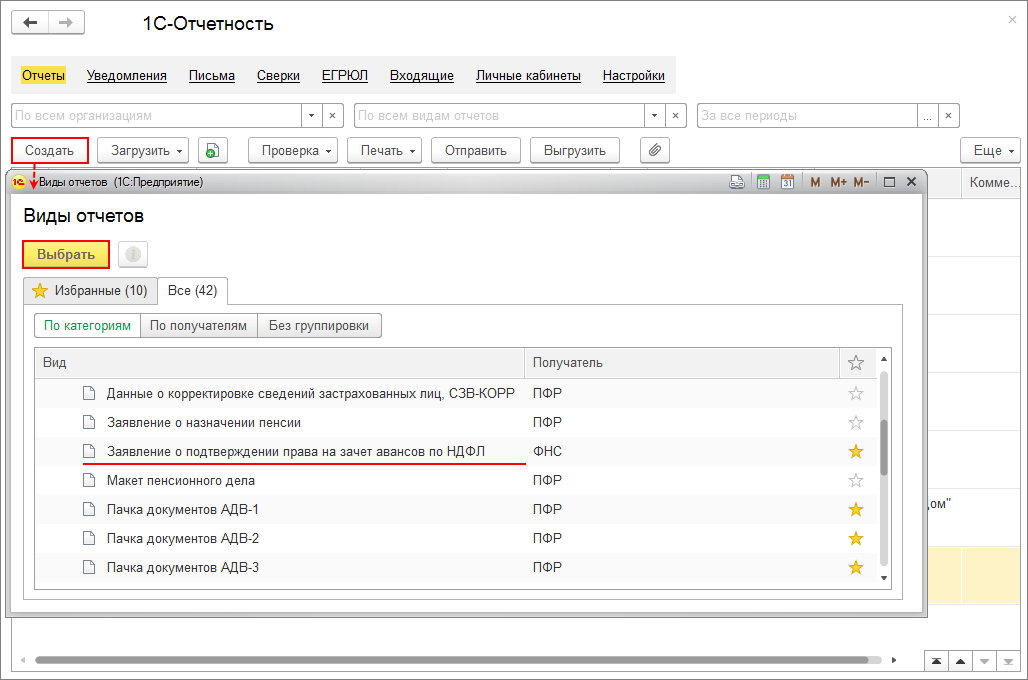Click the Отправить button
The width and height of the screenshot is (1028, 680).
coord(475,151)
